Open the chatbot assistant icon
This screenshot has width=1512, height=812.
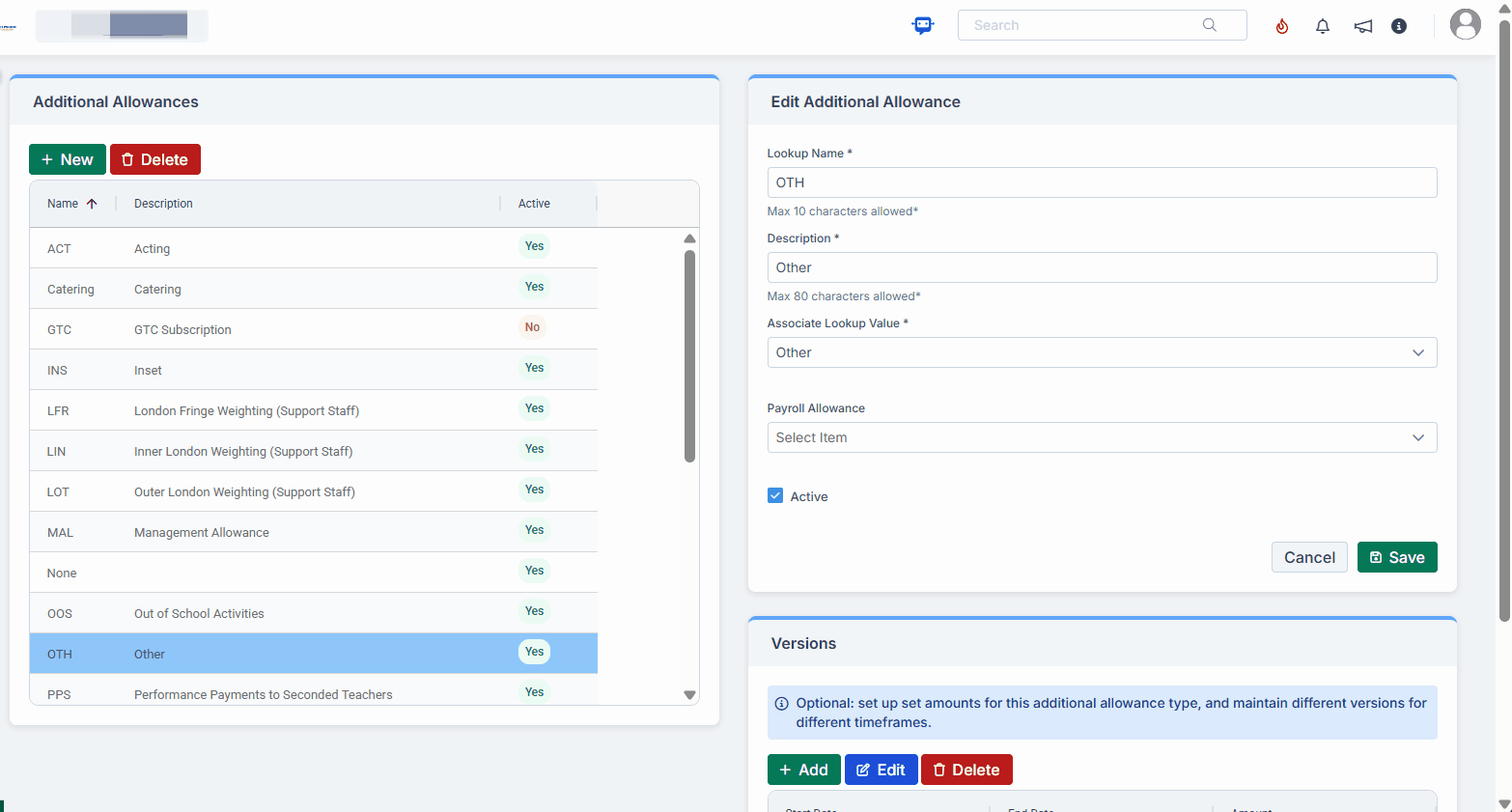click(923, 25)
